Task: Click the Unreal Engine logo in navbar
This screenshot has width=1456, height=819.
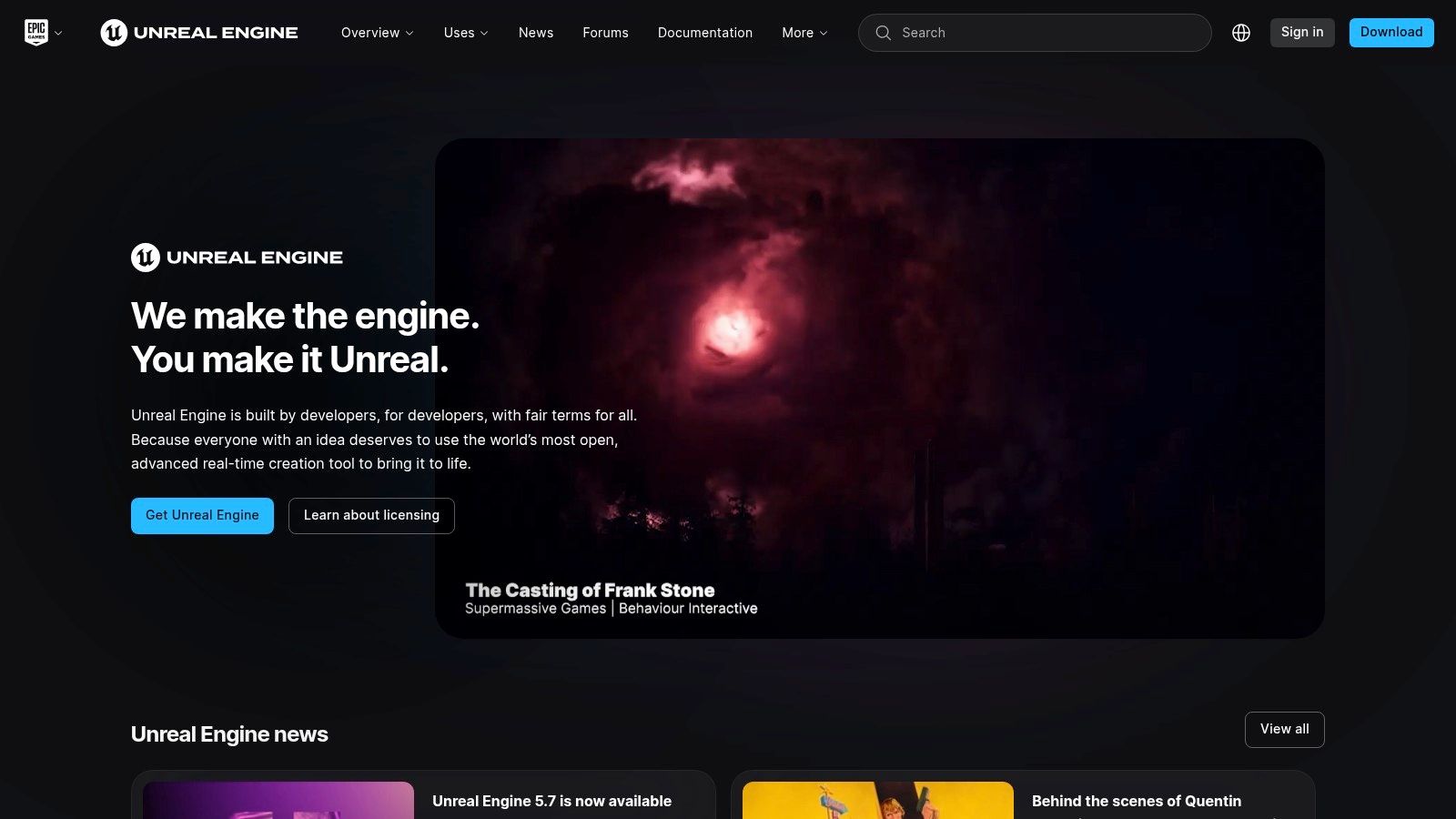Action: point(199,33)
